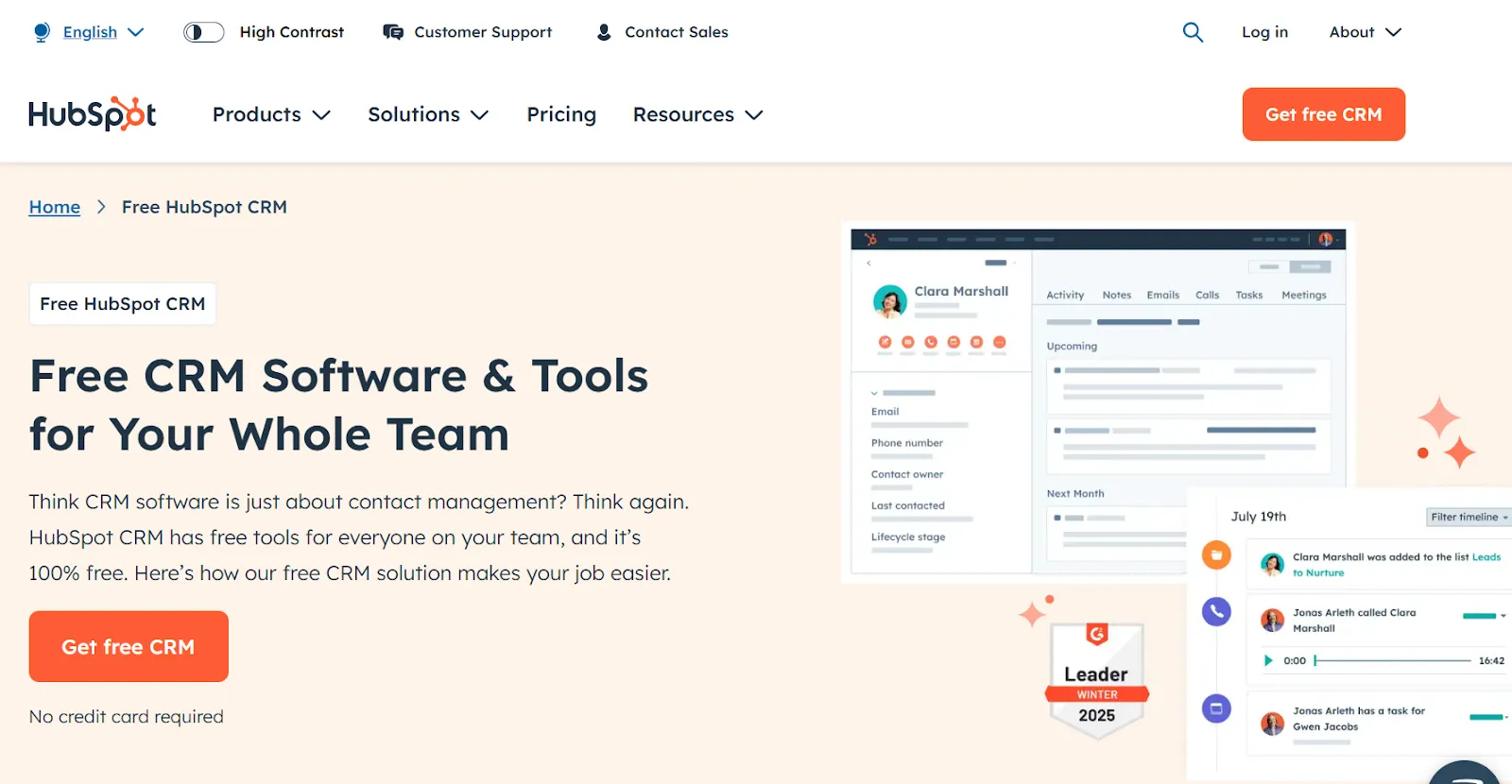The height and width of the screenshot is (784, 1512).
Task: Open the Pricing page
Action: [561, 114]
